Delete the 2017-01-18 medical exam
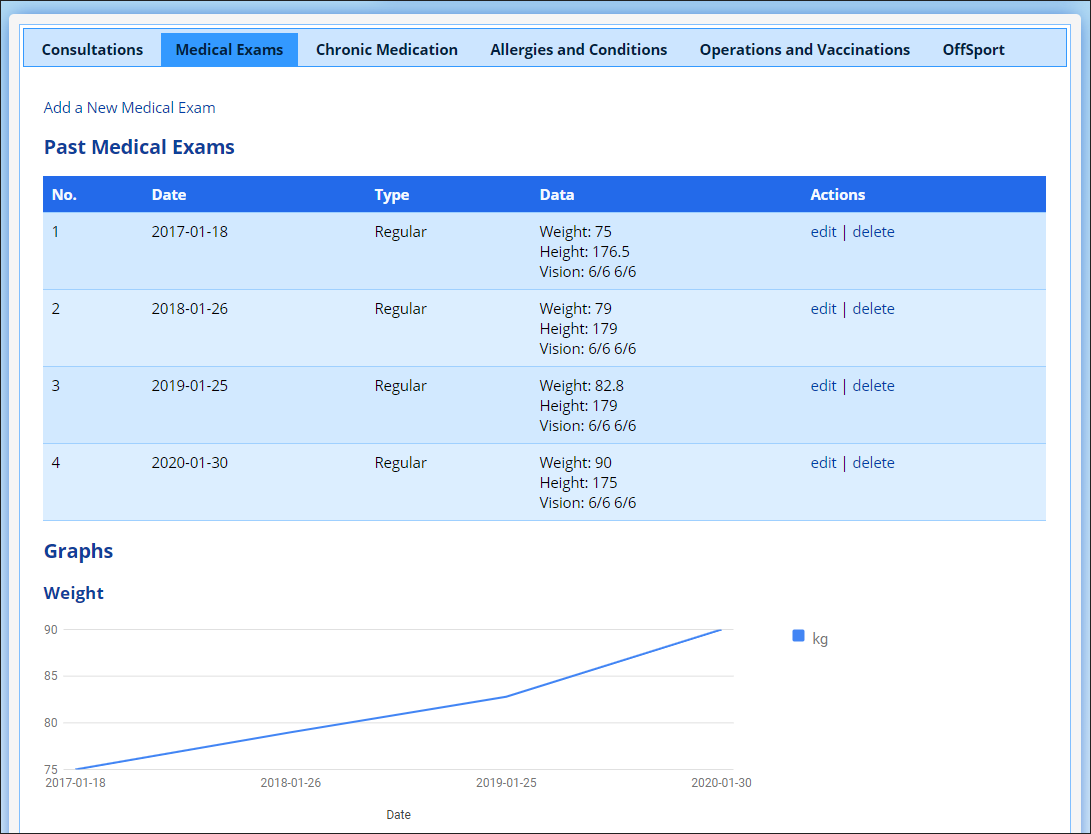 (x=873, y=232)
